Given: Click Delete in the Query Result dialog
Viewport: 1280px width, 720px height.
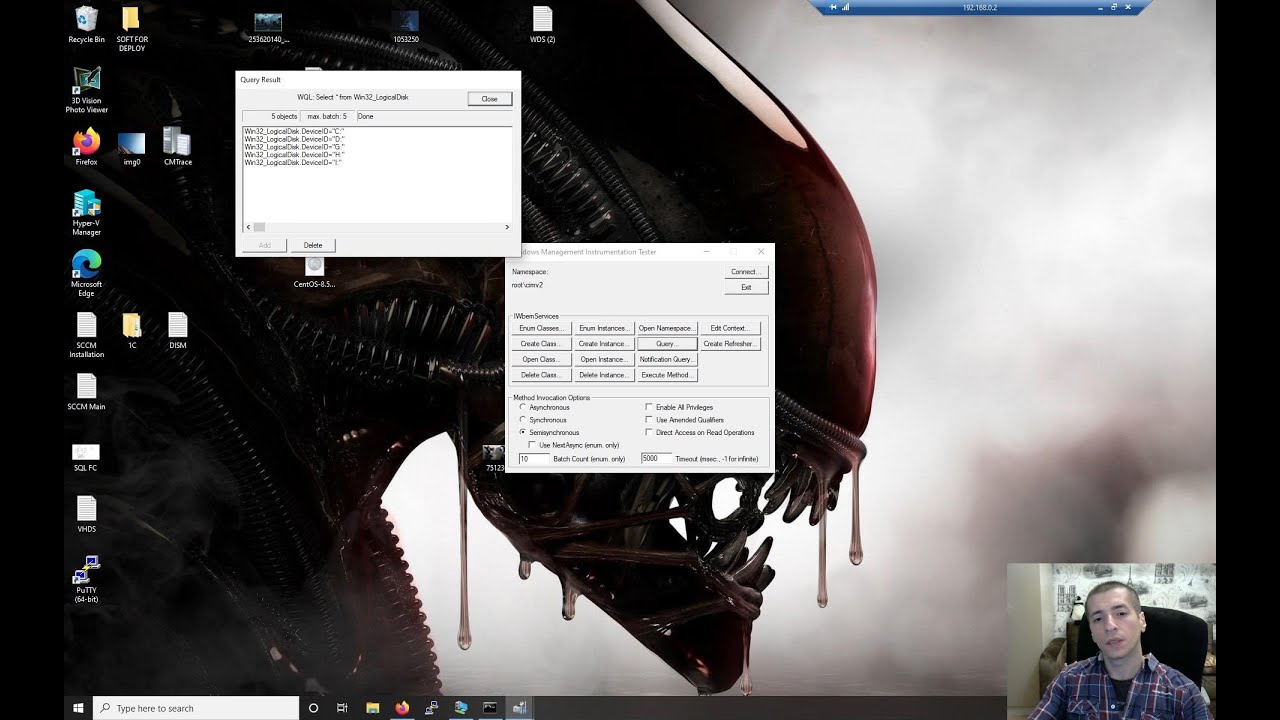Looking at the screenshot, I should (x=313, y=245).
